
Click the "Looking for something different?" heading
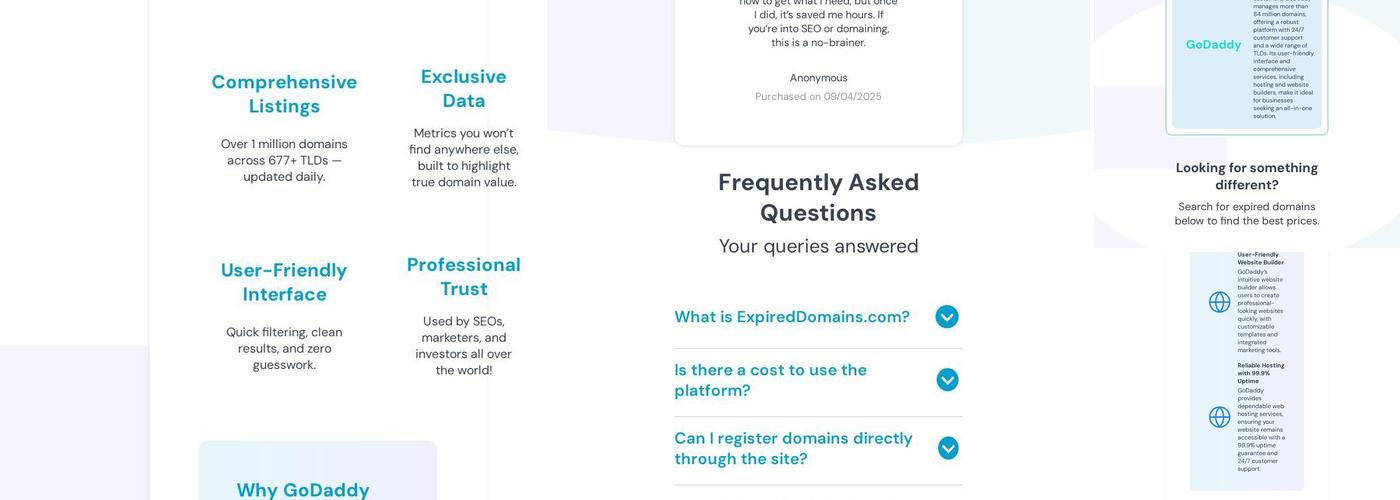(x=1246, y=176)
